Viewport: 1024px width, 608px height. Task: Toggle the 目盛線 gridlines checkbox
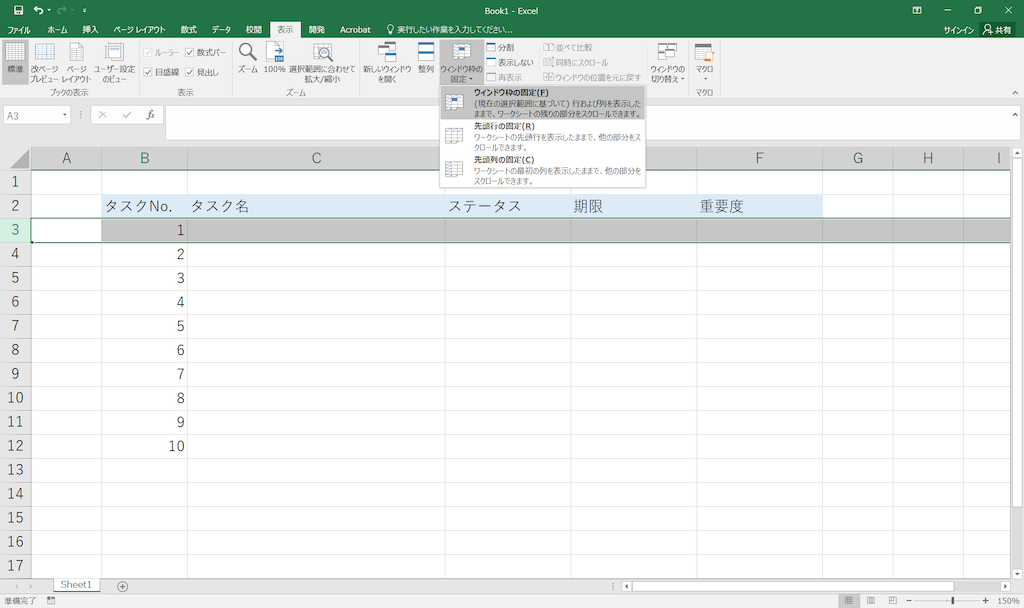[x=161, y=72]
